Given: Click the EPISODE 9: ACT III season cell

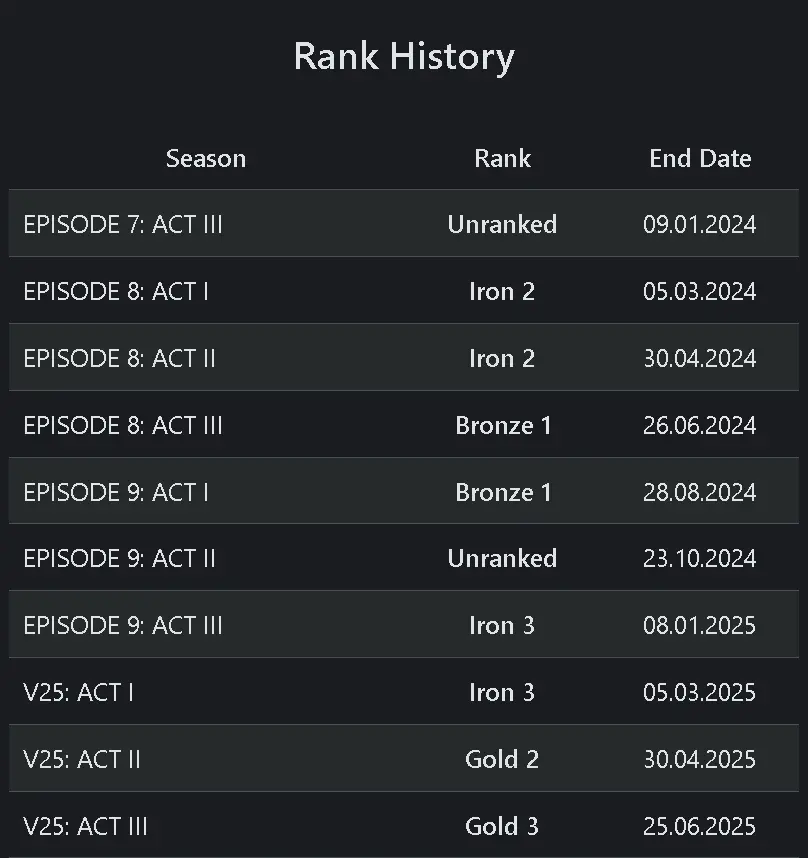Looking at the screenshot, I should [x=123, y=625].
